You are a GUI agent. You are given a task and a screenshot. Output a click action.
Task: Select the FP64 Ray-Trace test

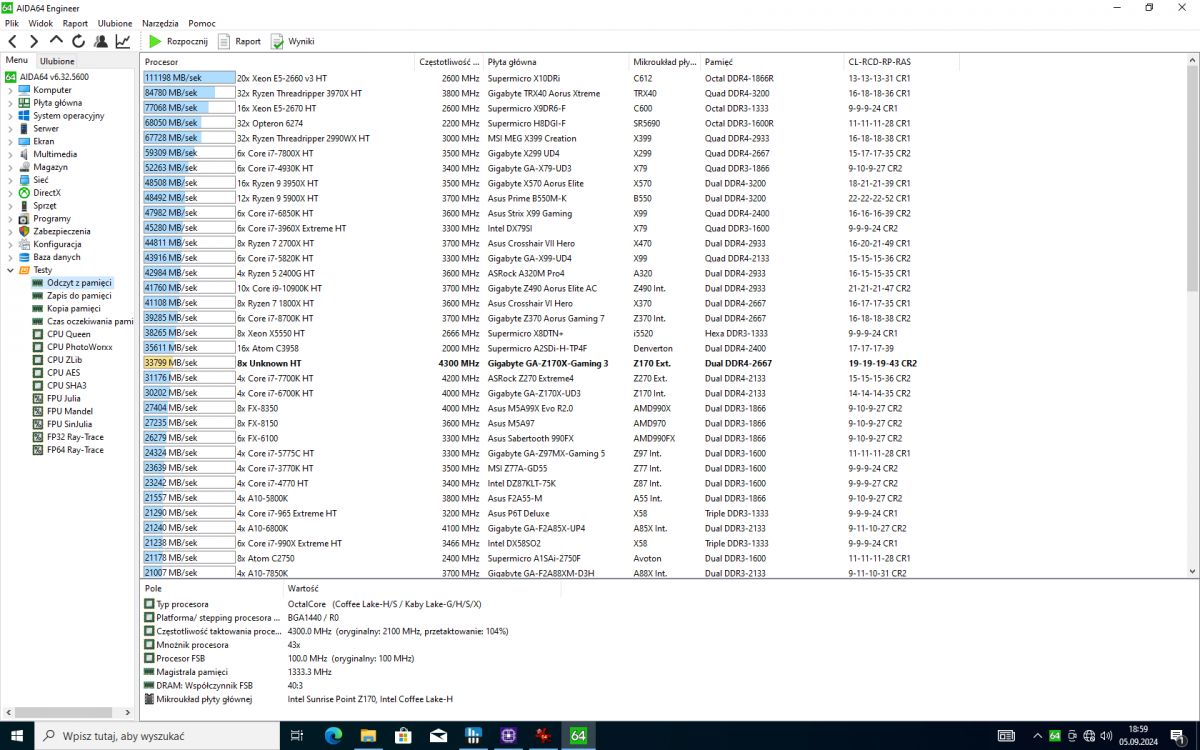click(75, 450)
